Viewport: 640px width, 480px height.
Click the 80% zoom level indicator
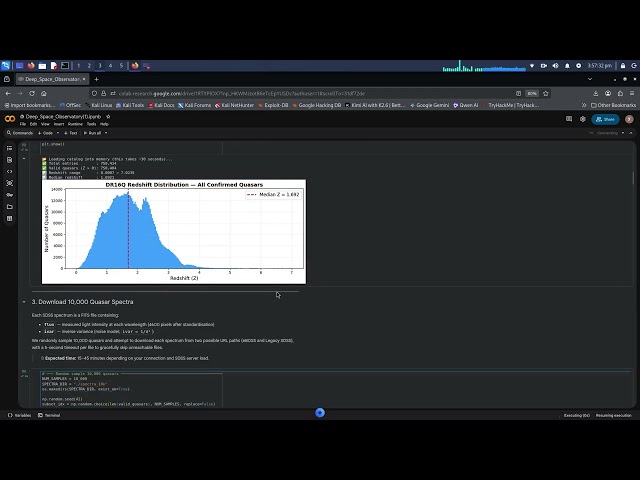[x=532, y=93]
